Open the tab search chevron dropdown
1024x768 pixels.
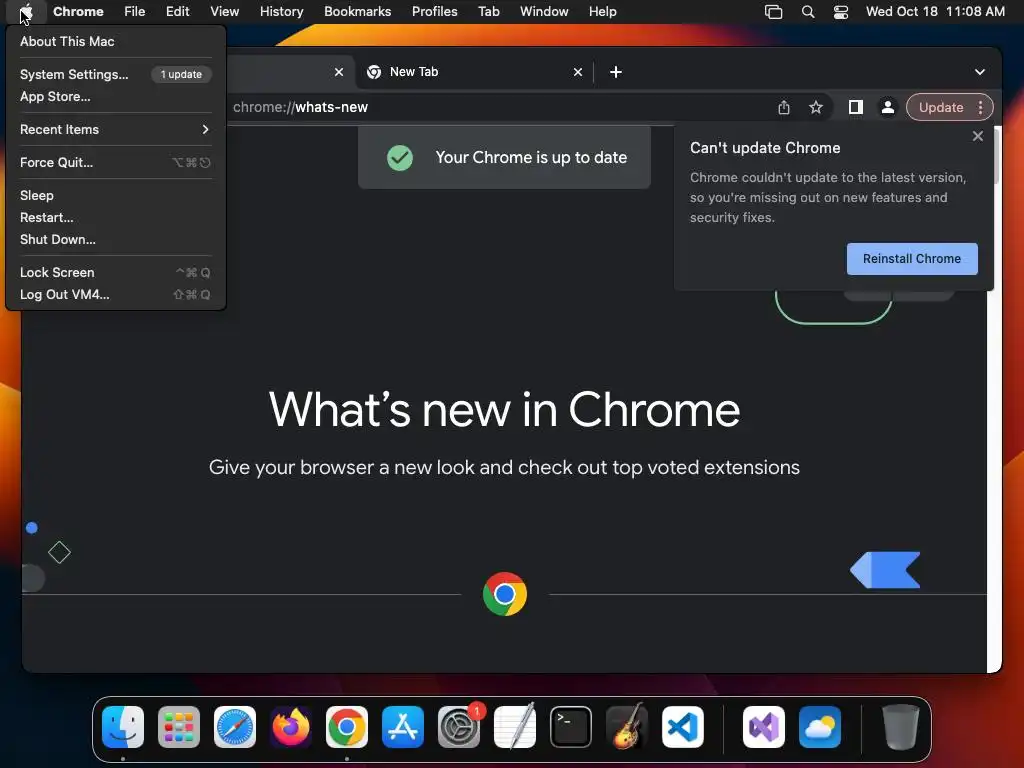980,72
